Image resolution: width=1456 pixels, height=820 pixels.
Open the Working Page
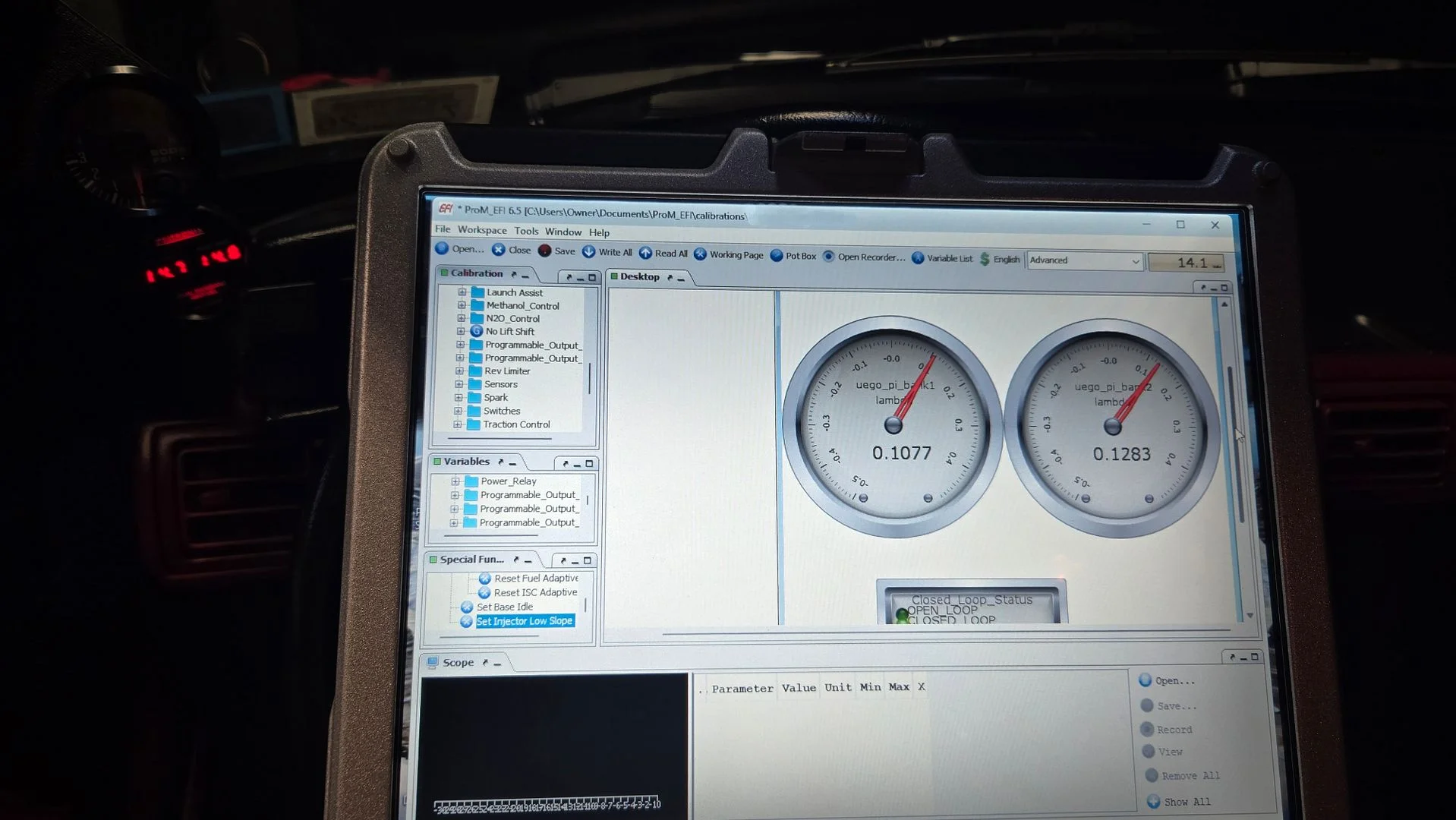[x=700, y=254]
